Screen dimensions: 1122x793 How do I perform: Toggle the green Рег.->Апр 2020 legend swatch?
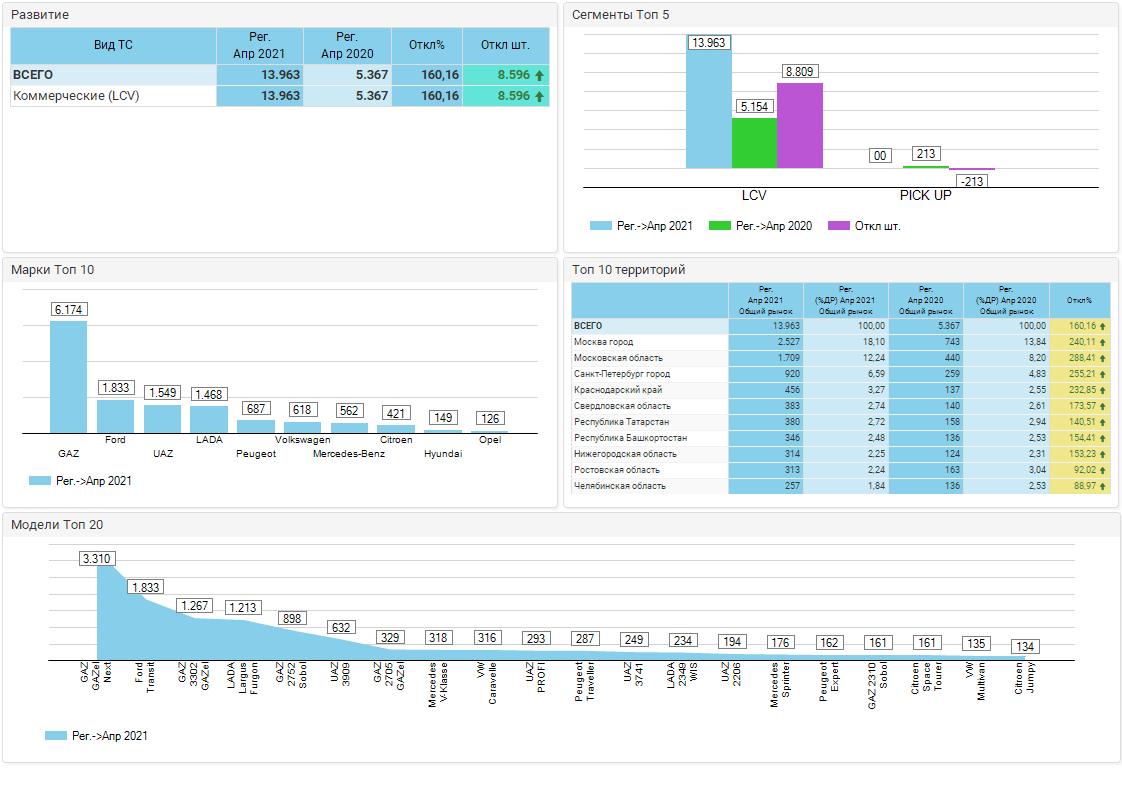tap(719, 226)
